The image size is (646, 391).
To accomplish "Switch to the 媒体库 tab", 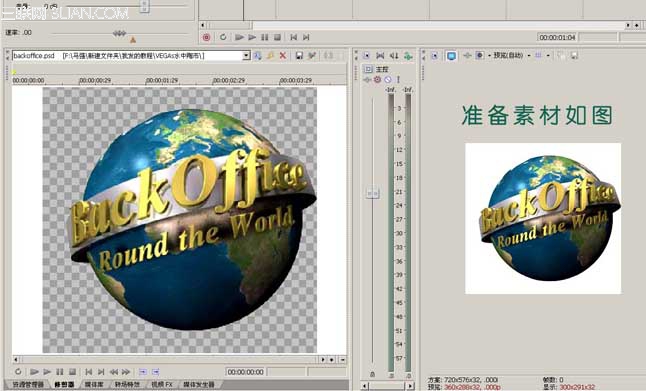I will point(94,384).
